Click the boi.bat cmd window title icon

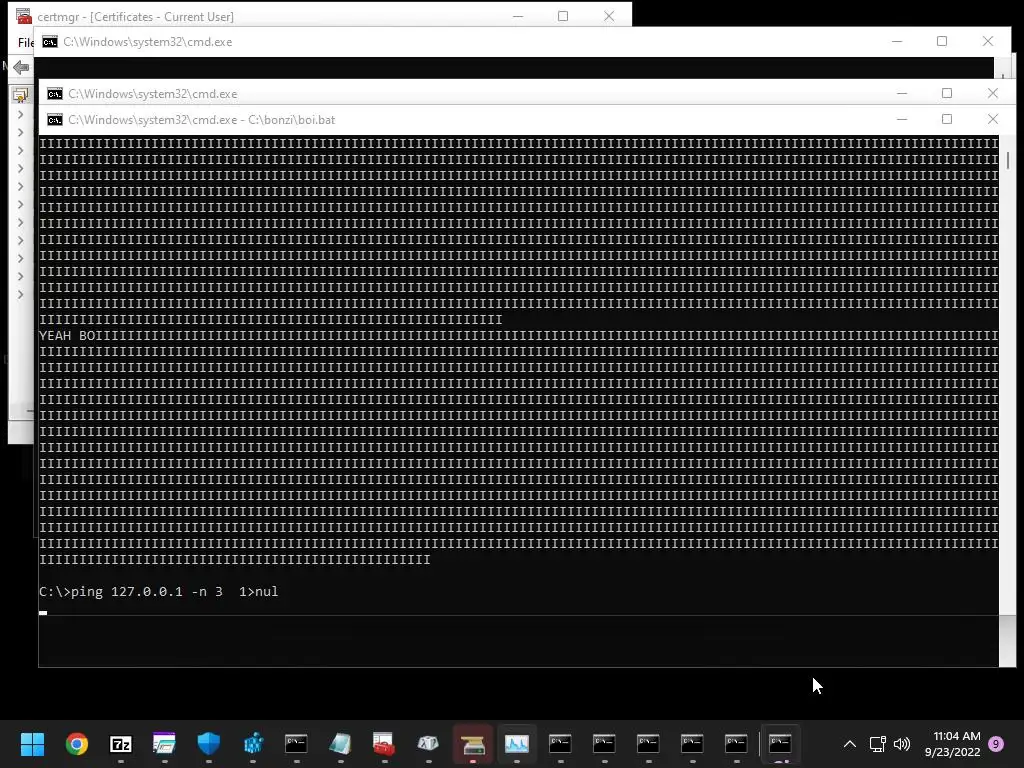tap(55, 120)
